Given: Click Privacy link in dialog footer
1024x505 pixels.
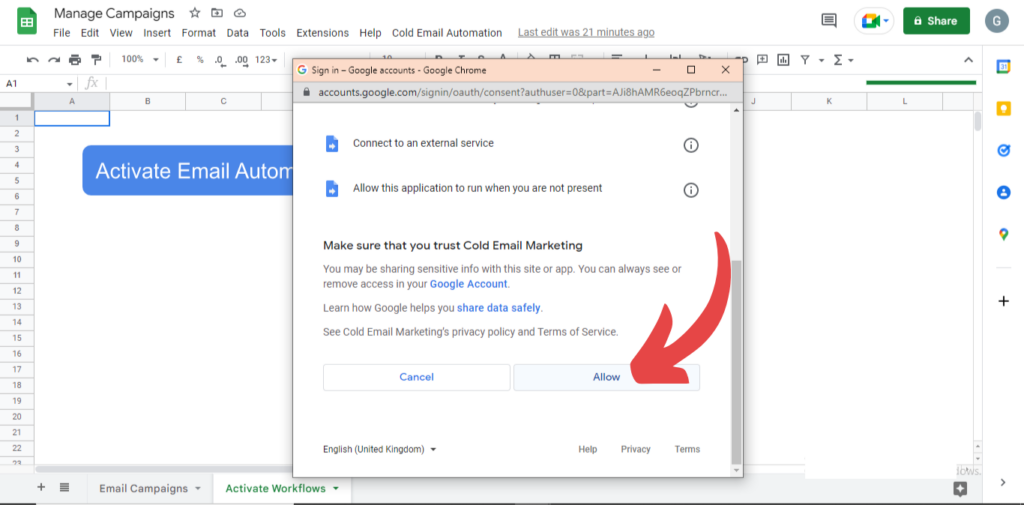Looking at the screenshot, I should tap(635, 449).
